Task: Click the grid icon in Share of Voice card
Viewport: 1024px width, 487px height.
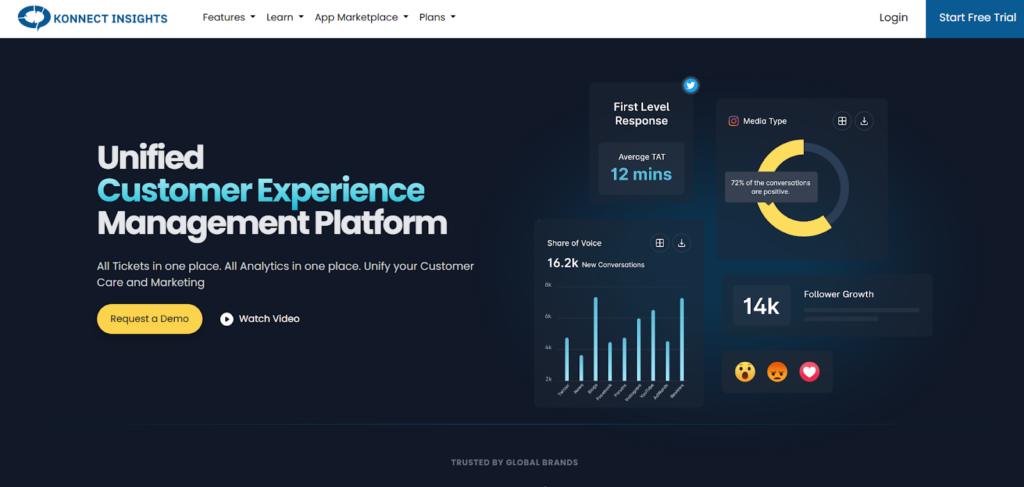Action: pos(659,243)
